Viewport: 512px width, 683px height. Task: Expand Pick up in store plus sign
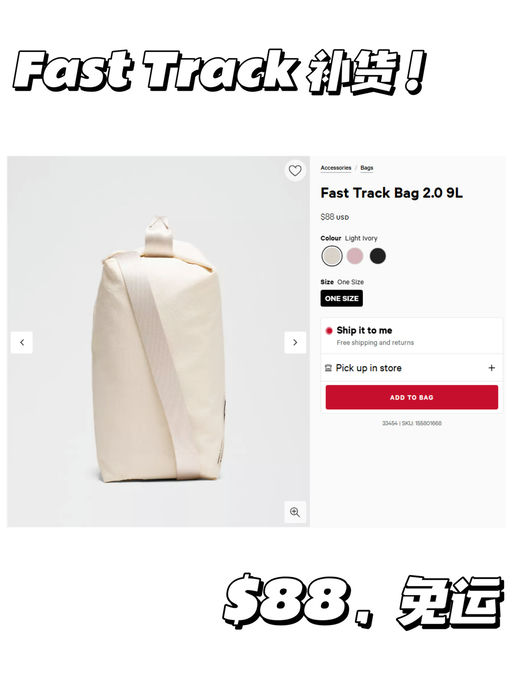tap(492, 368)
